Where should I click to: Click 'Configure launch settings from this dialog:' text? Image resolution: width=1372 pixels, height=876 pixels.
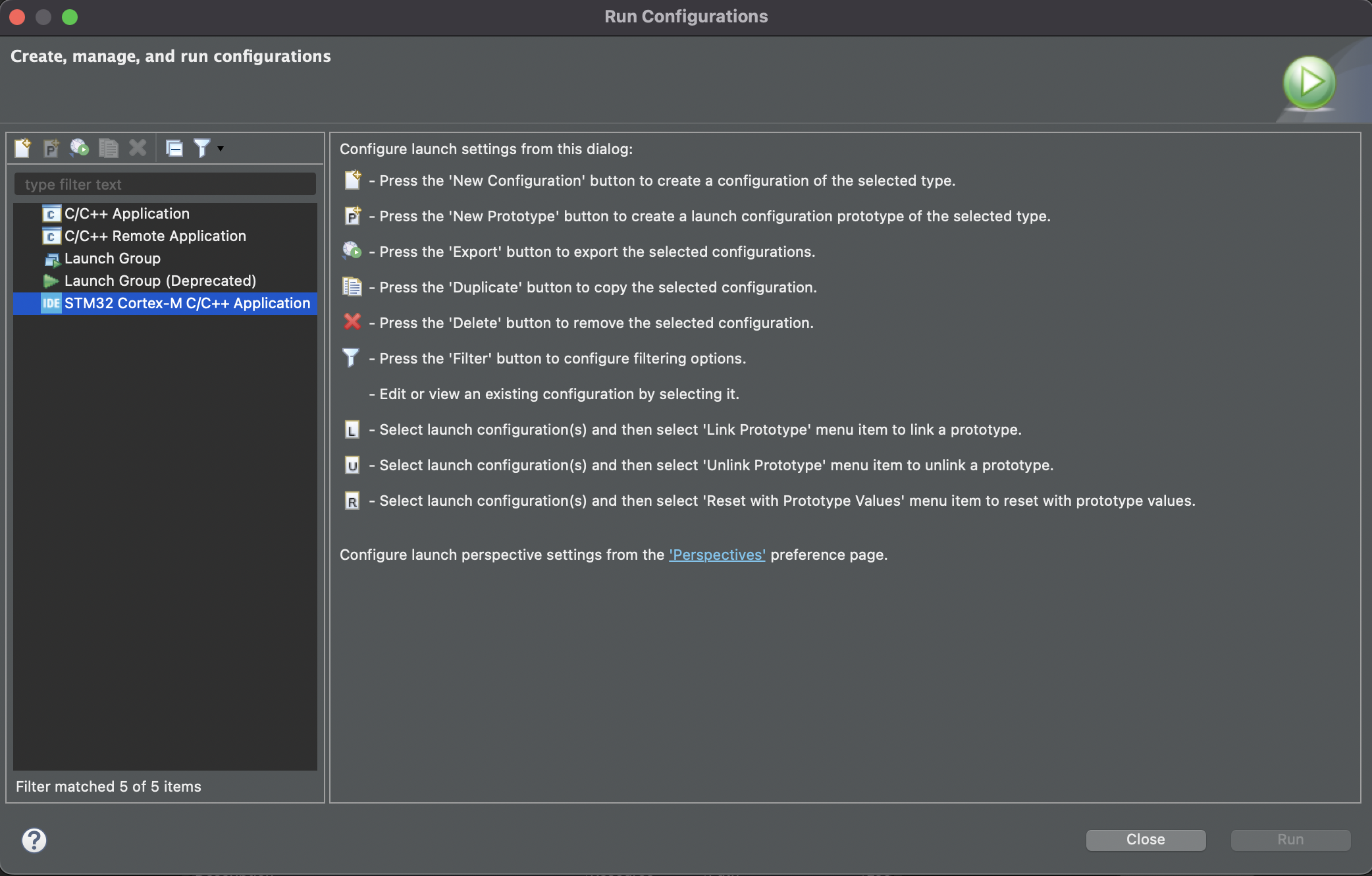click(x=486, y=149)
